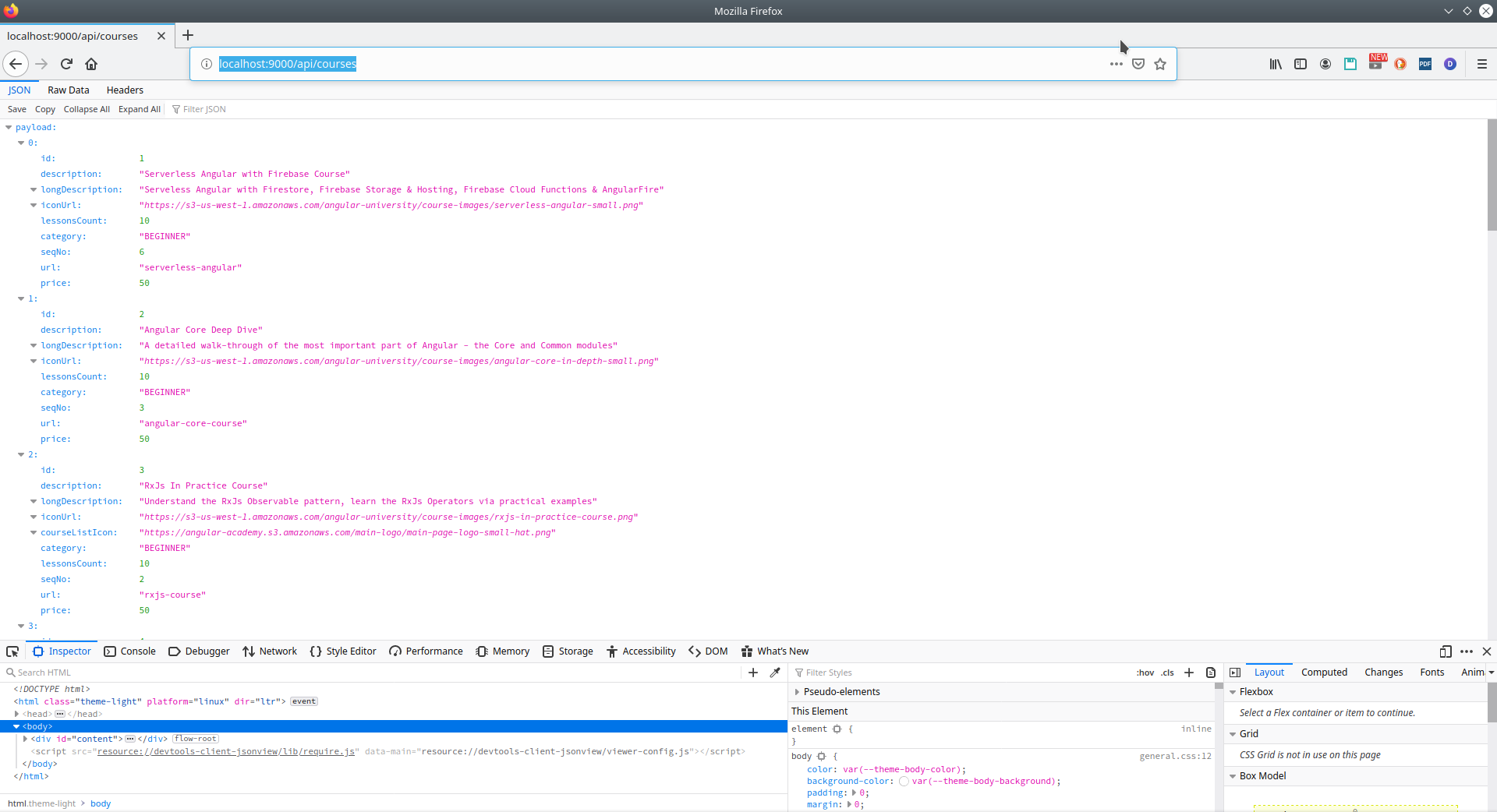Click the orange round extension icon
Screen dimensions: 1497x812
[x=1400, y=64]
